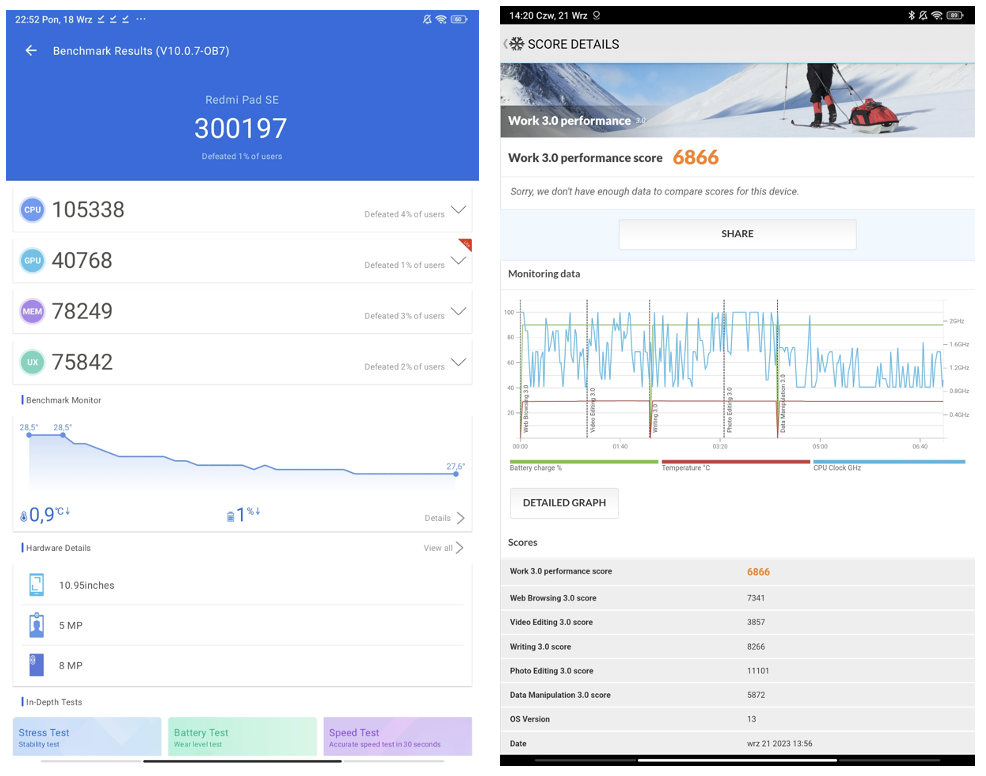The width and height of the screenshot is (986, 776).
Task: Expand the MEM score details chevron
Action: 458,311
